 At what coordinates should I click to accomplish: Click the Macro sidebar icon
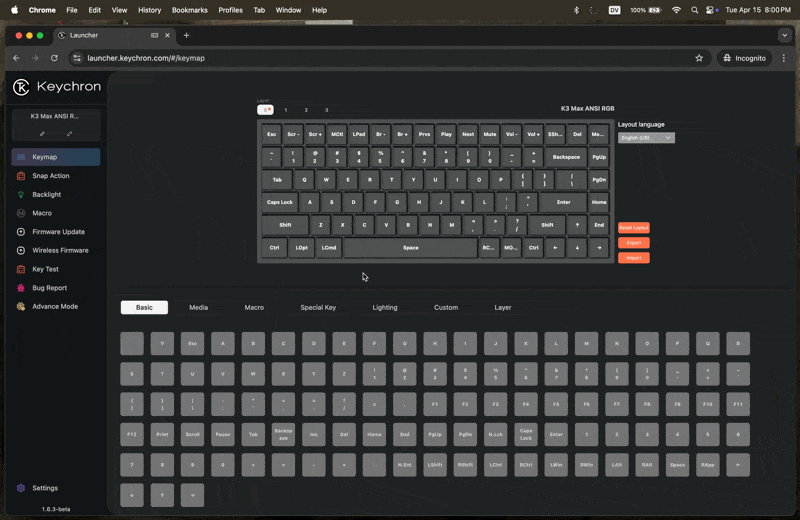pos(21,213)
